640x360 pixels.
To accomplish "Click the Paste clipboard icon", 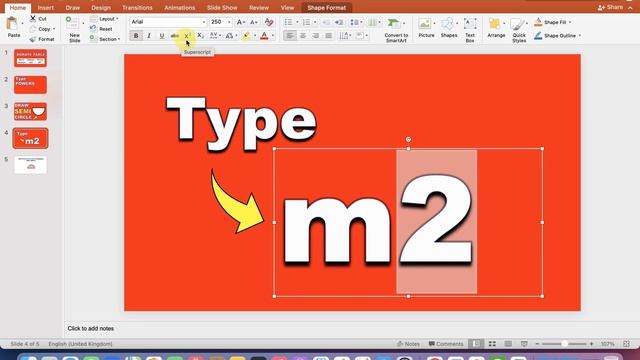I will (13, 24).
